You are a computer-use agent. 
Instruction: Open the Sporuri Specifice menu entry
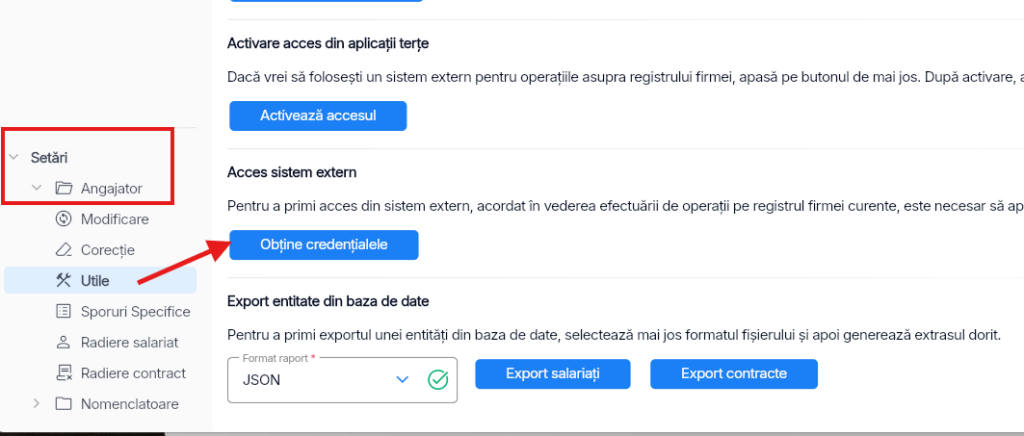[x=100, y=311]
